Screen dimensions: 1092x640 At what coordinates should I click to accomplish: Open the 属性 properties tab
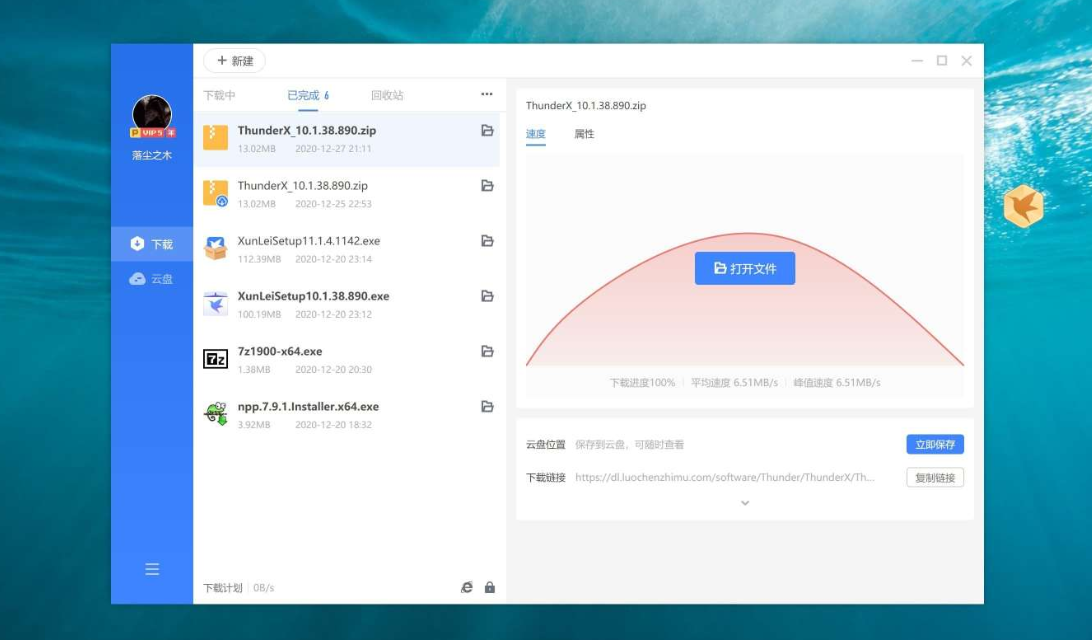(584, 134)
